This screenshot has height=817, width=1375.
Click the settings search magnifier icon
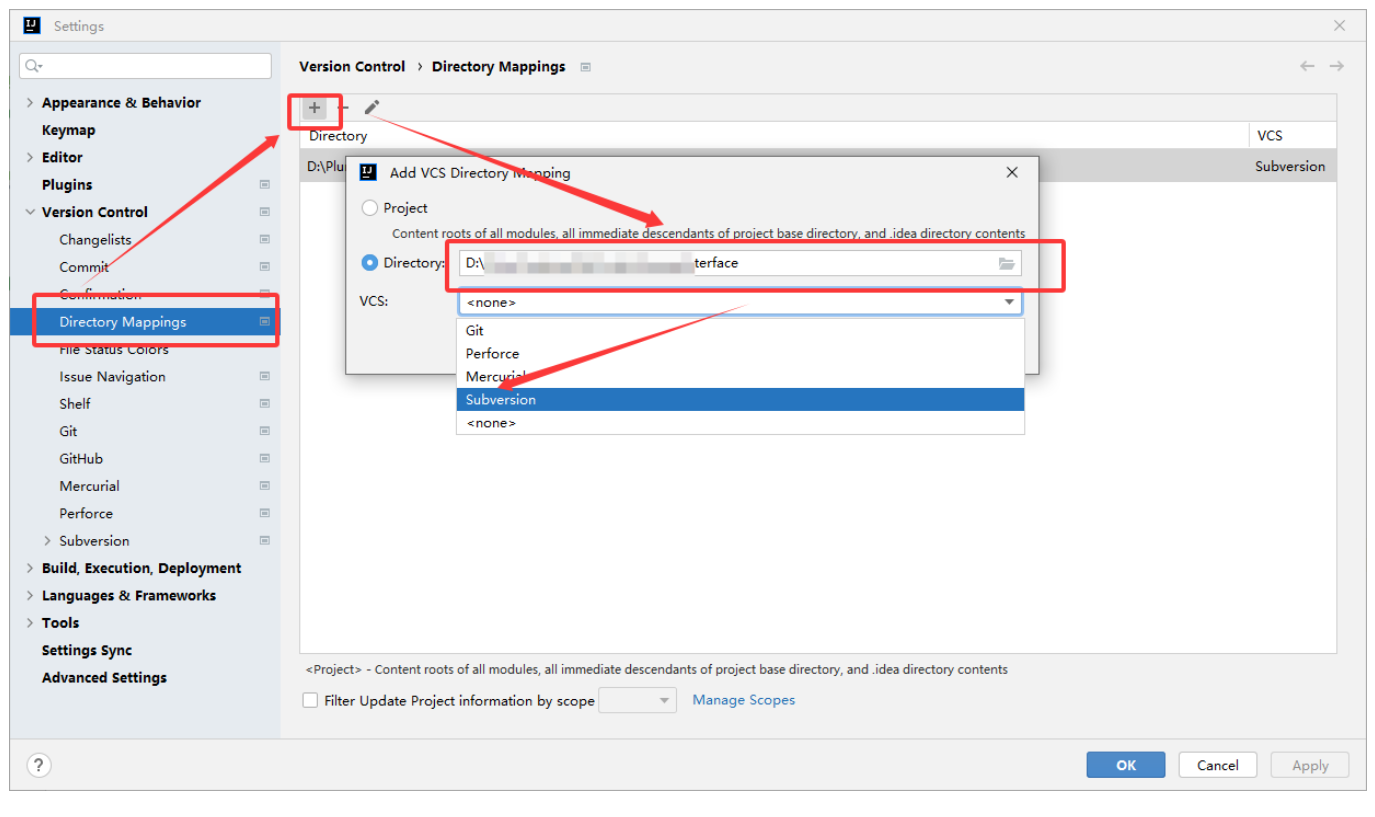34,66
